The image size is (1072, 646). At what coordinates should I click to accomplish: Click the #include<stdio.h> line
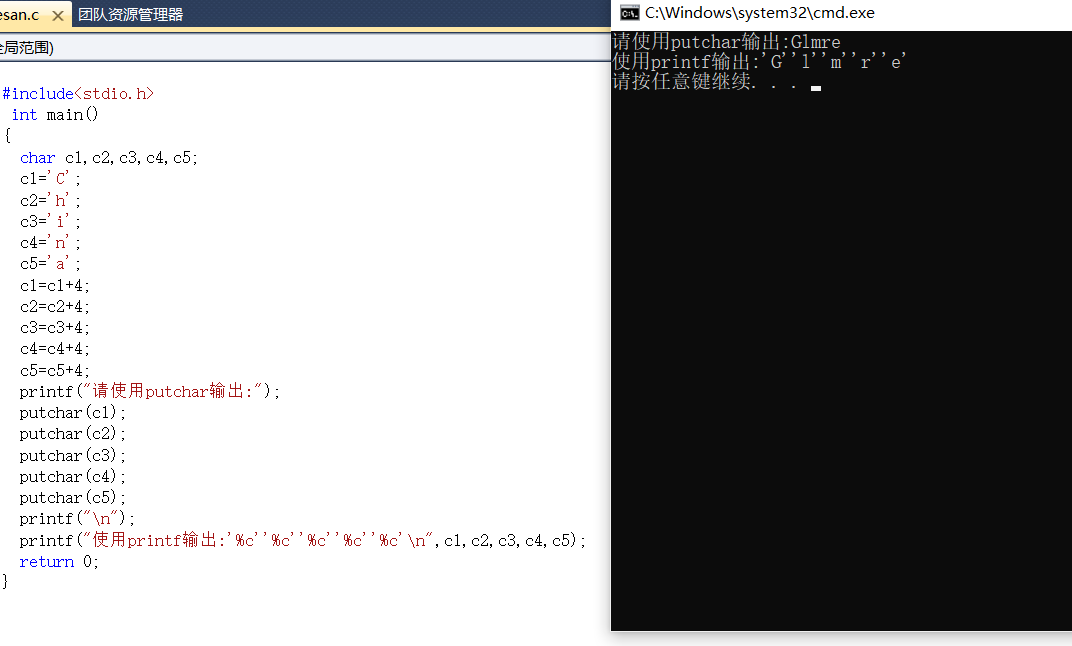pos(78,94)
